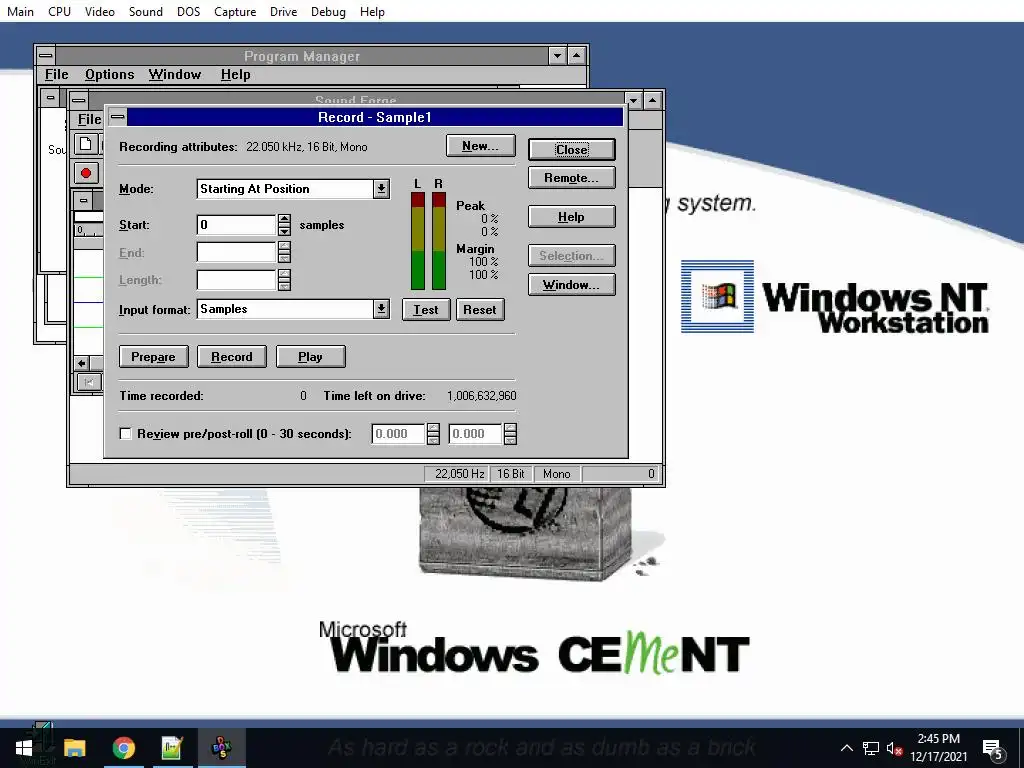Open the DOSBox Sound menu
The height and width of the screenshot is (768, 1024).
(146, 12)
